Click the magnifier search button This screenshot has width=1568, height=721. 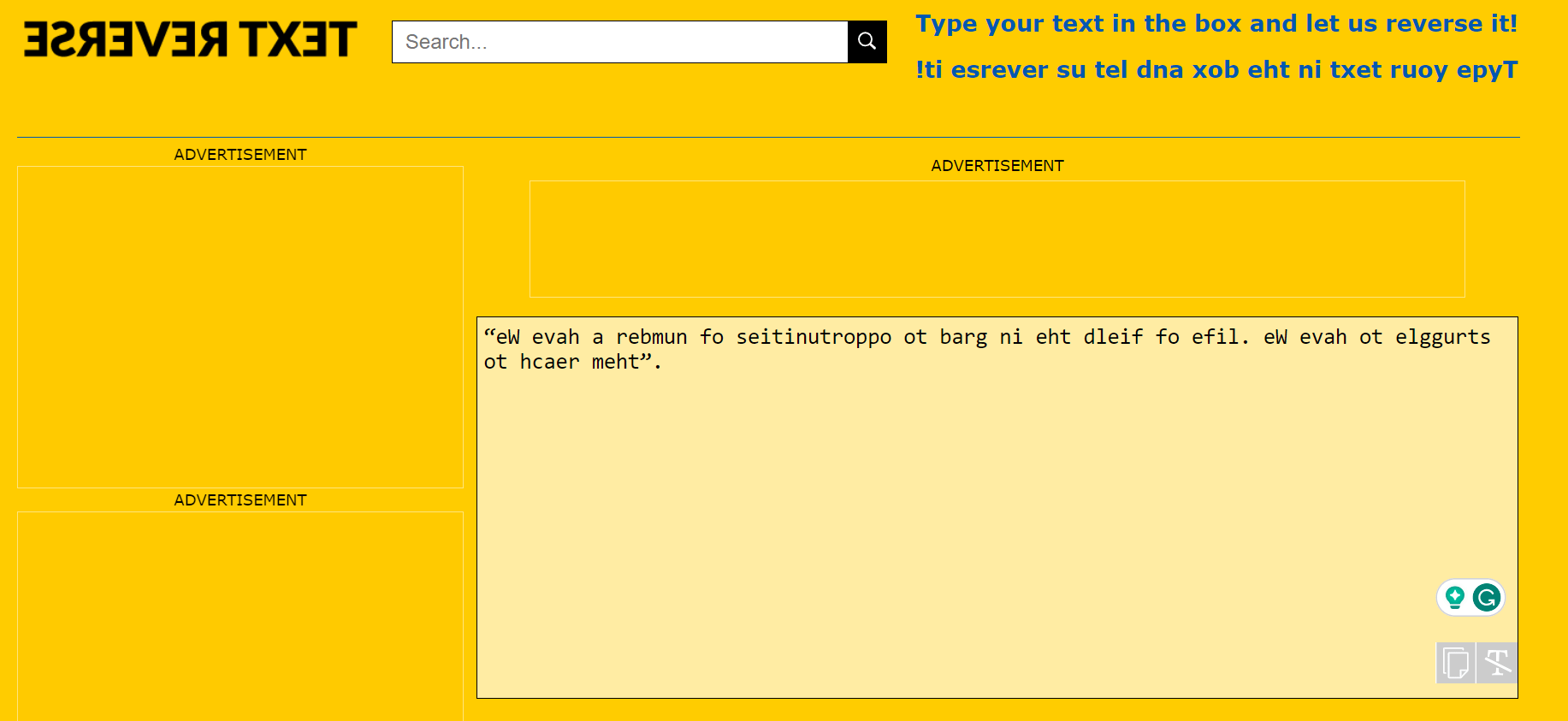click(867, 42)
